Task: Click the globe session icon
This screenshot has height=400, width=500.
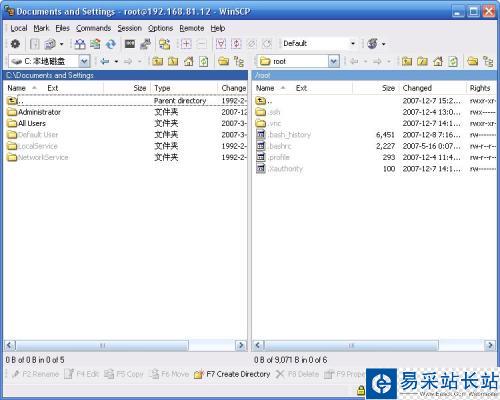Action: [x=372, y=44]
